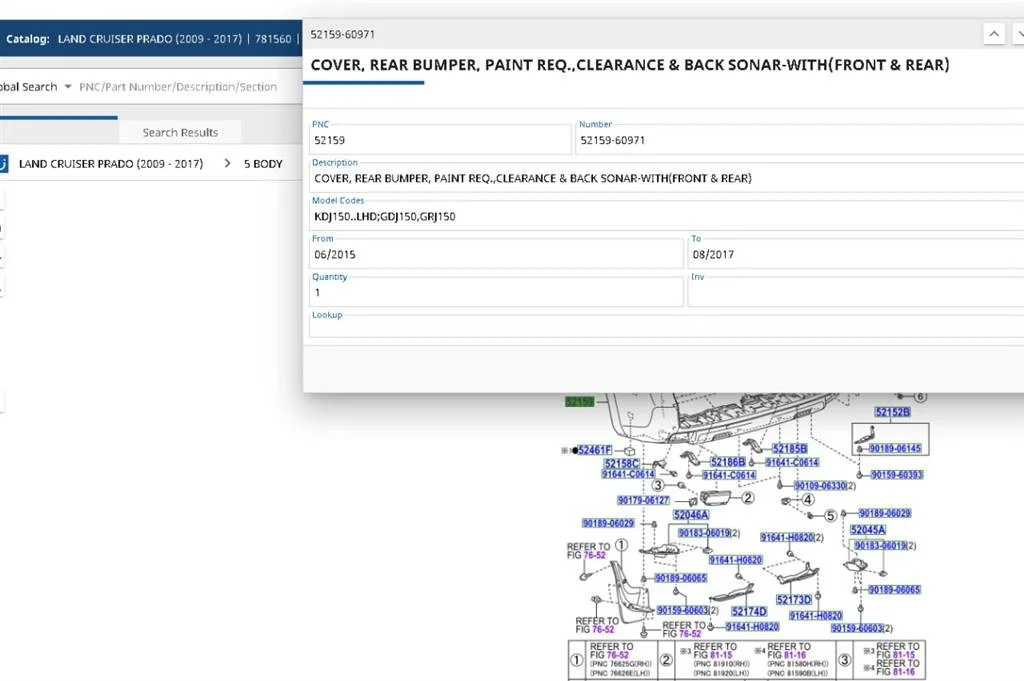Click the Model Codes field

[660, 216]
